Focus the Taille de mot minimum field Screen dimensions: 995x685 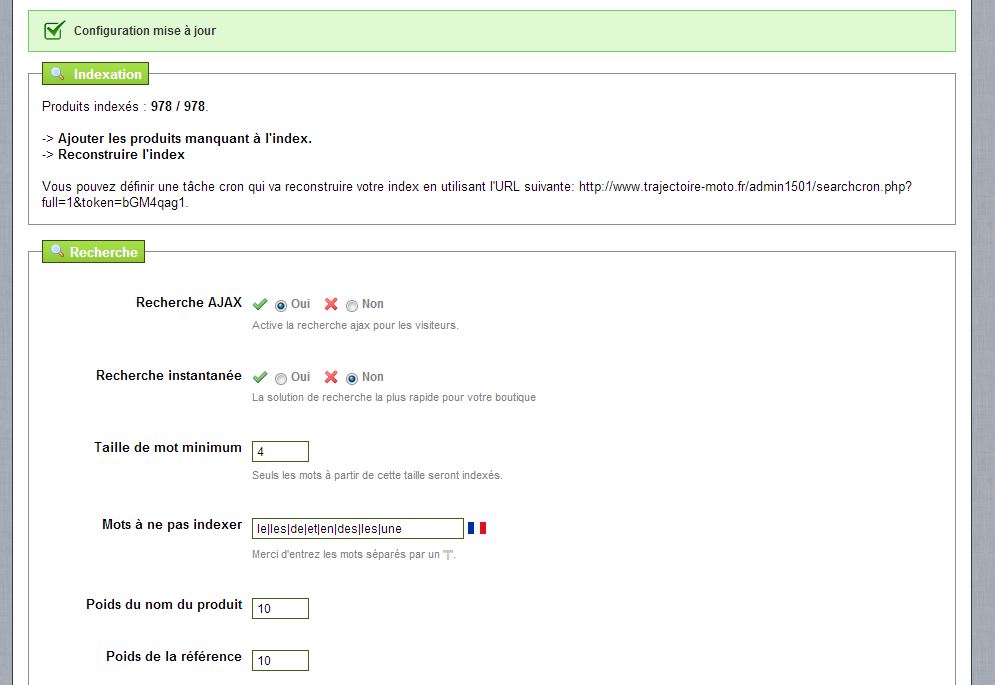pyautogui.click(x=280, y=451)
